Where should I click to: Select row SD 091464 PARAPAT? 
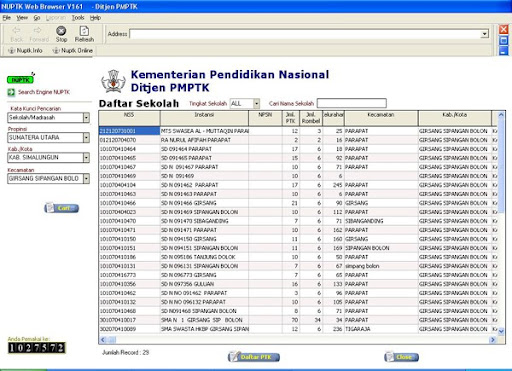click(298, 149)
